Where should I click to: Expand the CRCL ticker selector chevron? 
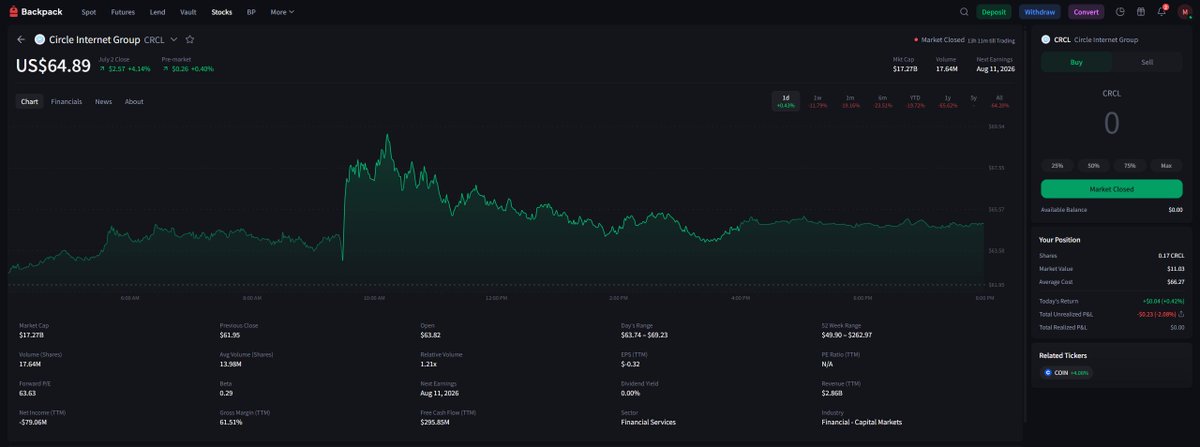pos(174,40)
